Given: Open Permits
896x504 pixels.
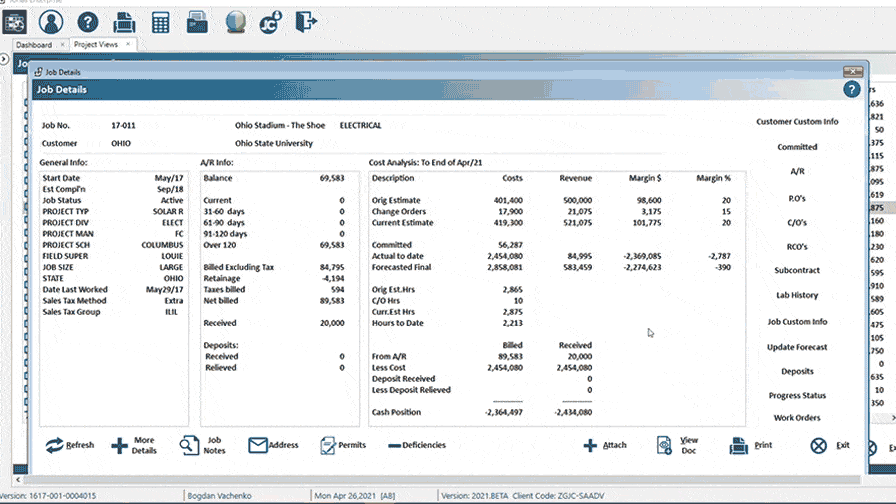Looking at the screenshot, I should (x=343, y=445).
